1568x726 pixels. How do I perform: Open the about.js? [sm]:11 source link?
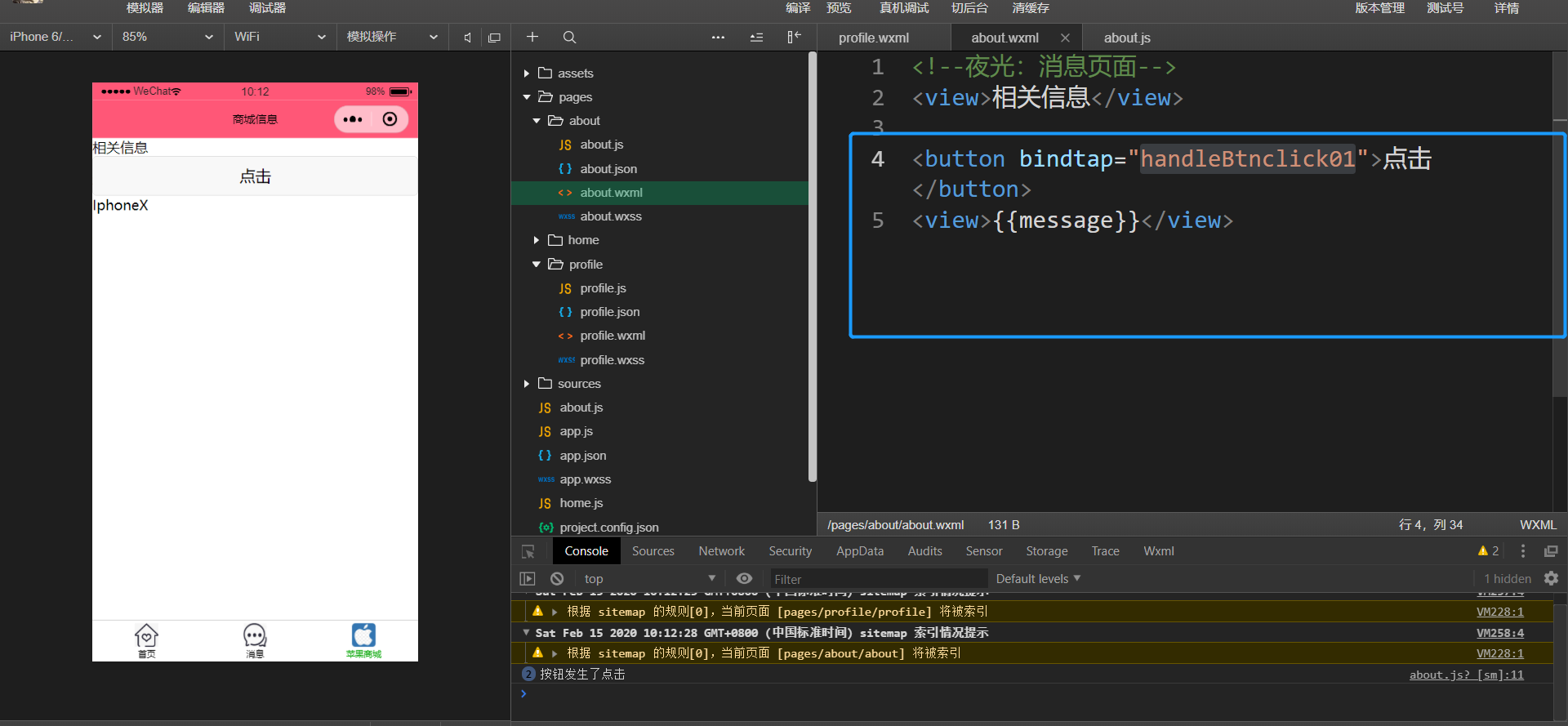tap(1466, 675)
